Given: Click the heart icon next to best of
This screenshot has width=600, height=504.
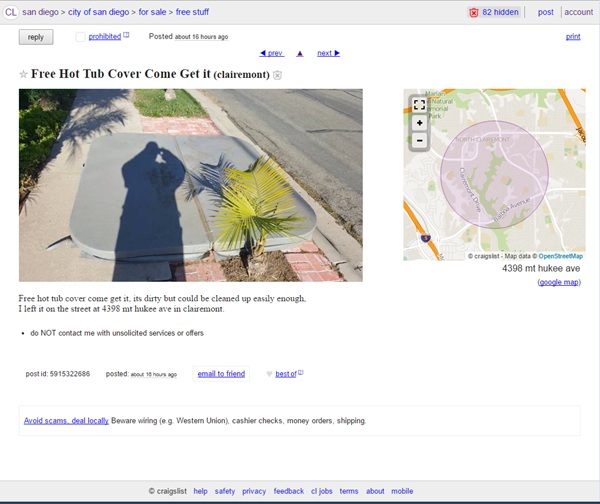Looking at the screenshot, I should click(269, 374).
